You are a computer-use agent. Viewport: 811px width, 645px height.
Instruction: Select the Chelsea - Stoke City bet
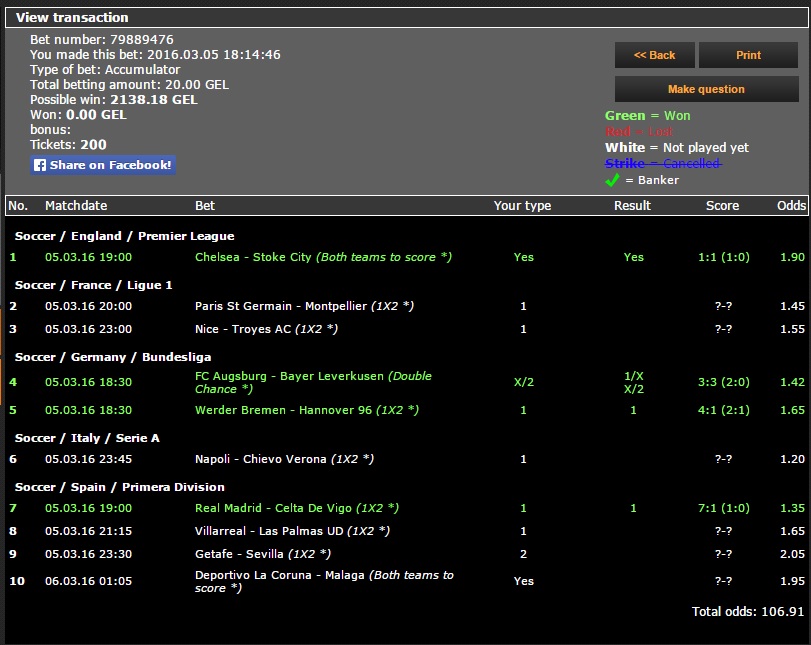(323, 257)
